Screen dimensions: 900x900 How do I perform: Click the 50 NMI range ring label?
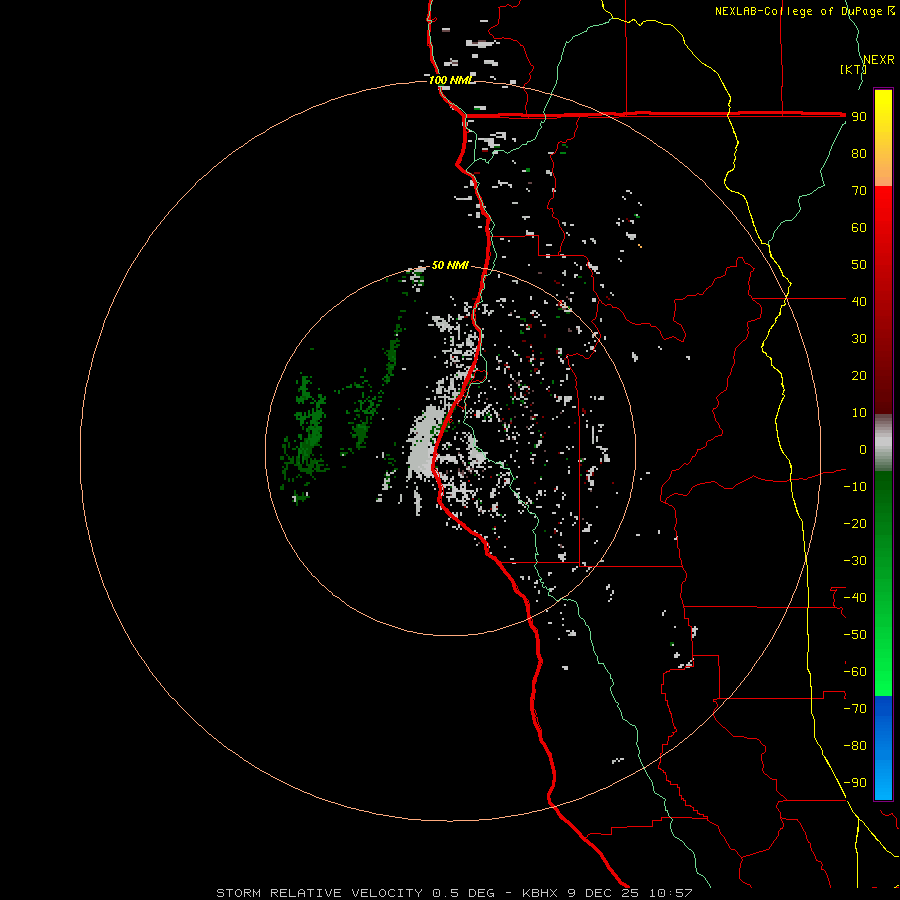pos(450,265)
